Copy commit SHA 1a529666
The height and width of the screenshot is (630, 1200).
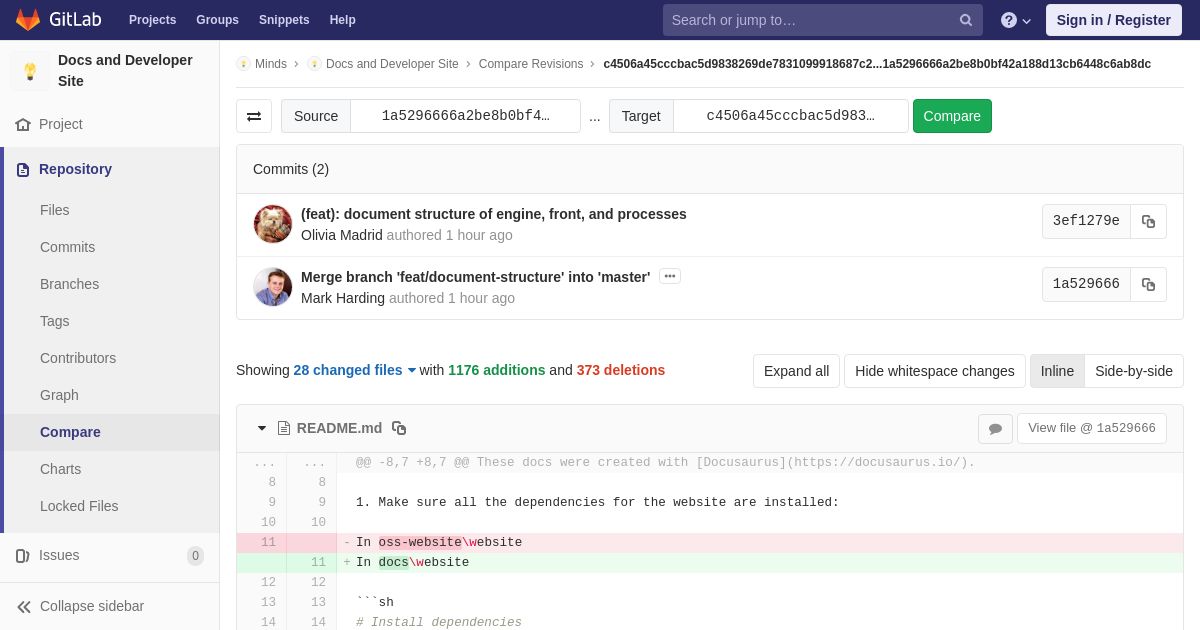(1148, 285)
